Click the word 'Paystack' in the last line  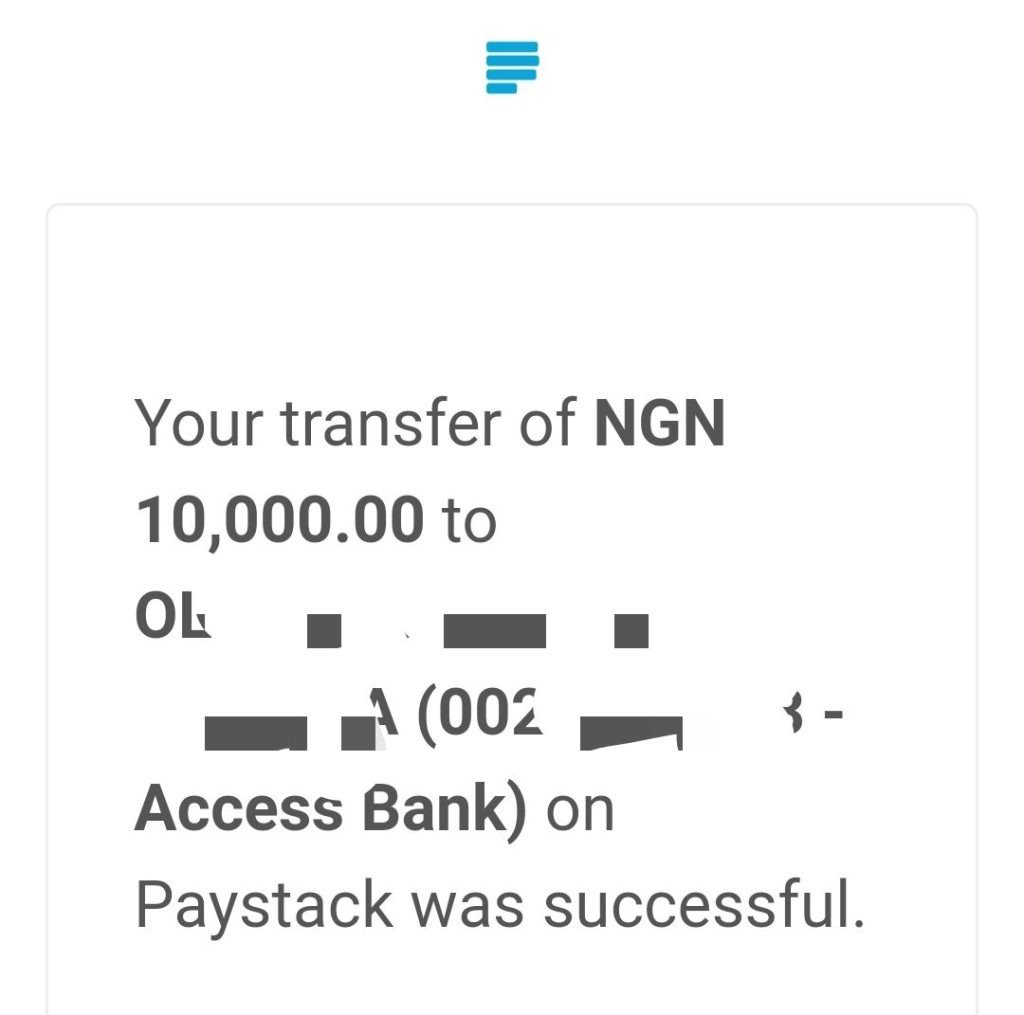click(x=264, y=908)
